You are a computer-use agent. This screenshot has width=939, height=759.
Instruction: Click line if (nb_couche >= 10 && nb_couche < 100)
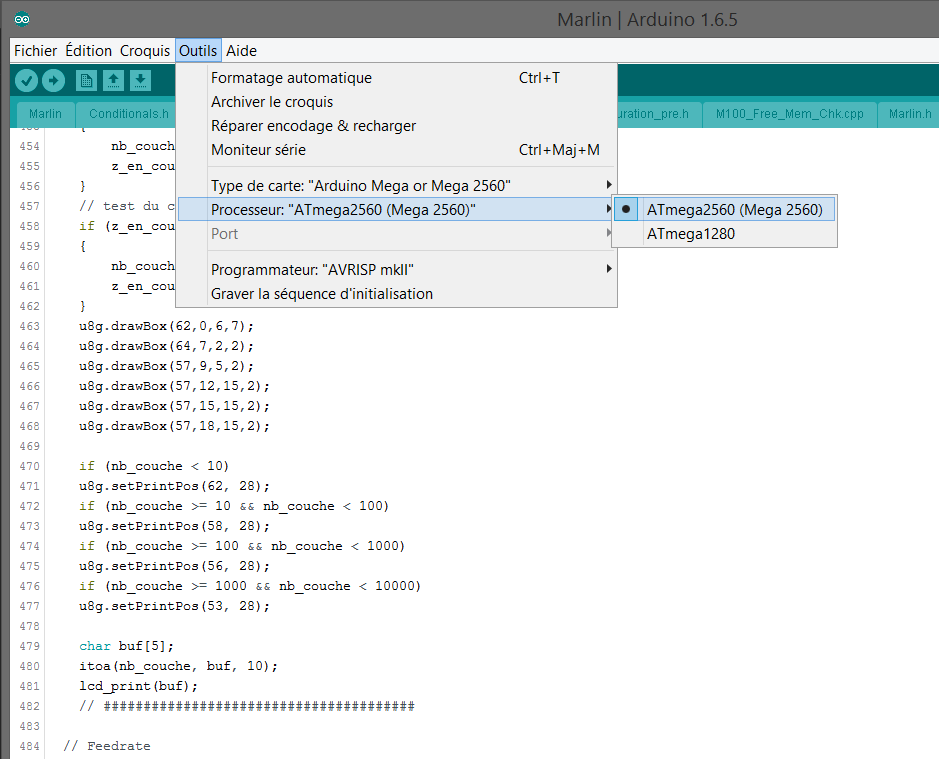point(234,506)
